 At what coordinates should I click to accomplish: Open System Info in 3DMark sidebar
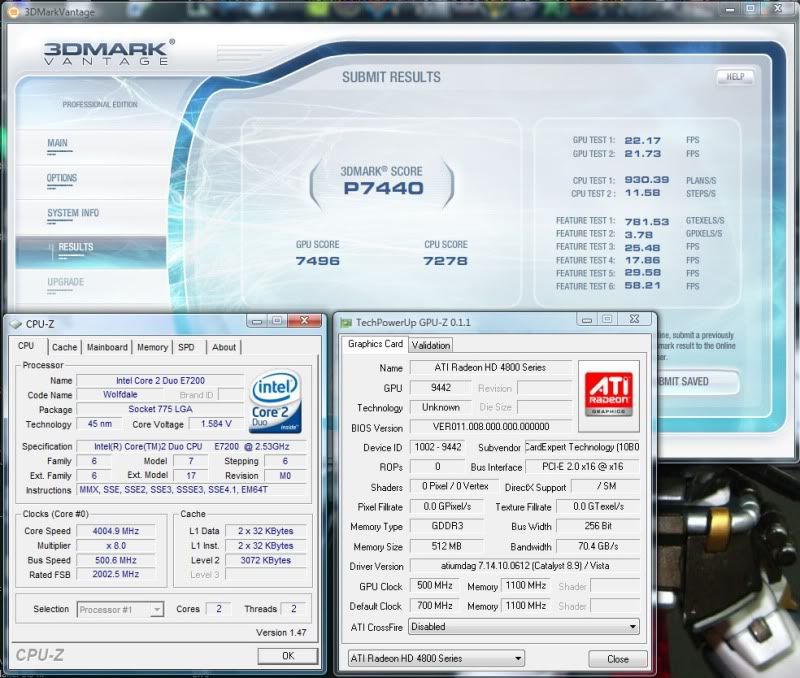(x=73, y=213)
